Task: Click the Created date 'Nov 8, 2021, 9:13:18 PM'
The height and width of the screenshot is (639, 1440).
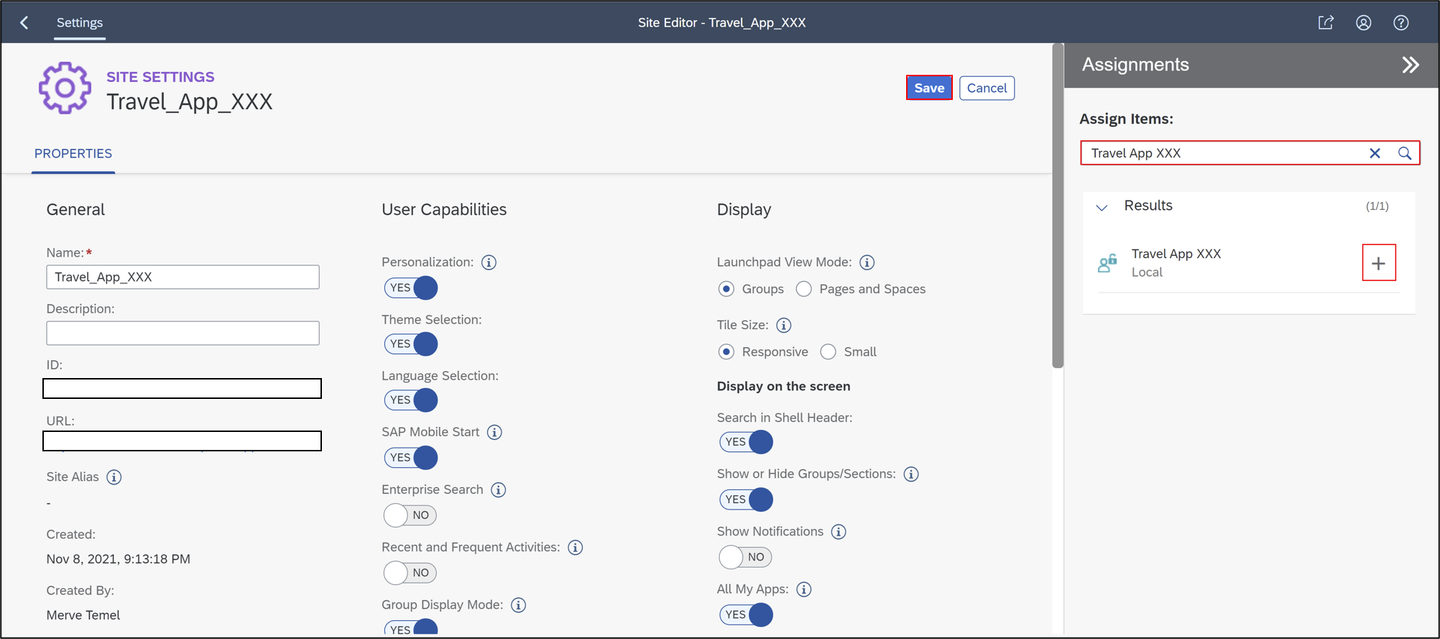Action: 118,559
